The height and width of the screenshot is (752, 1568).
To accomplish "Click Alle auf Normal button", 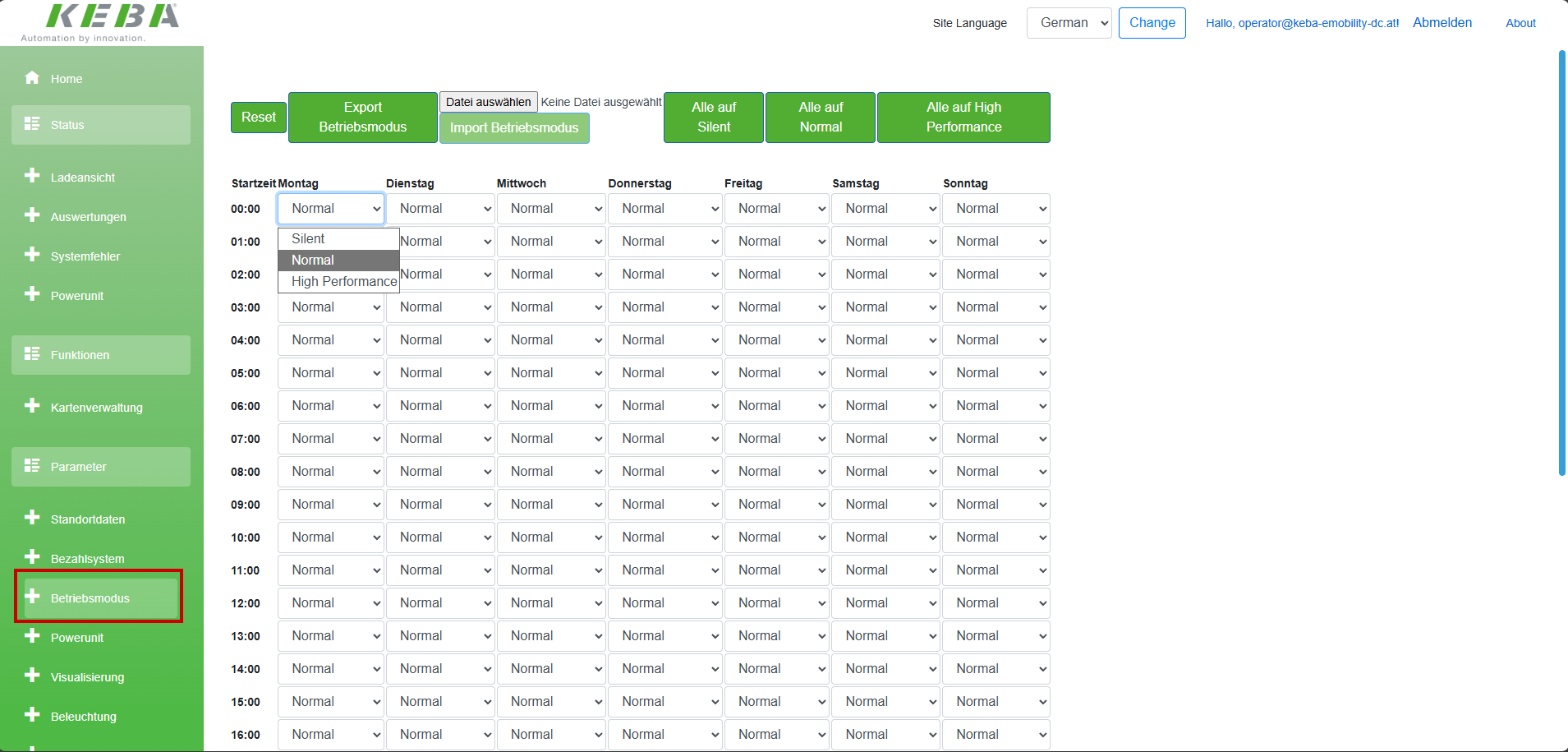I will (x=821, y=118).
